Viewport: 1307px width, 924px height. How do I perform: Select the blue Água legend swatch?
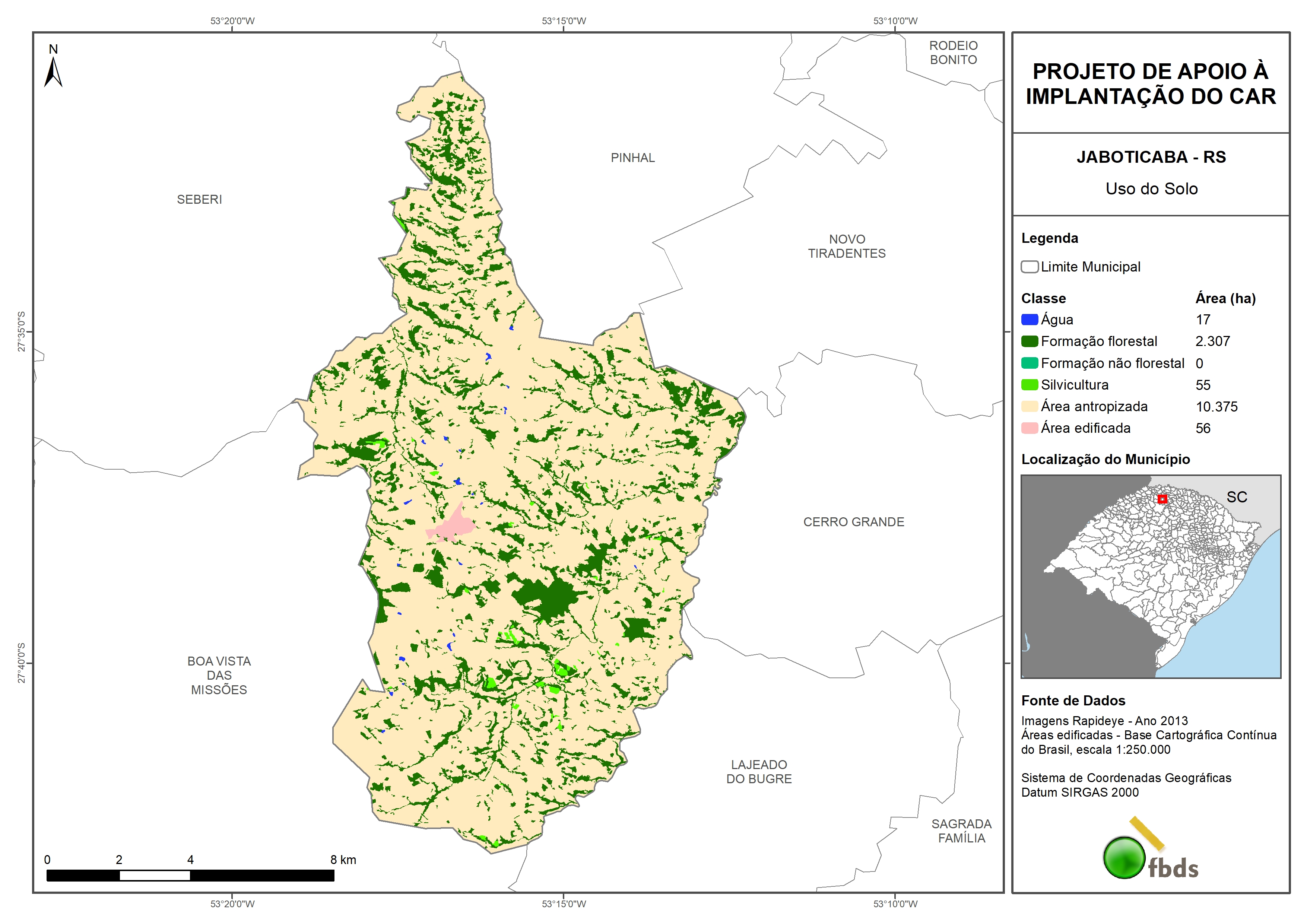(1029, 320)
